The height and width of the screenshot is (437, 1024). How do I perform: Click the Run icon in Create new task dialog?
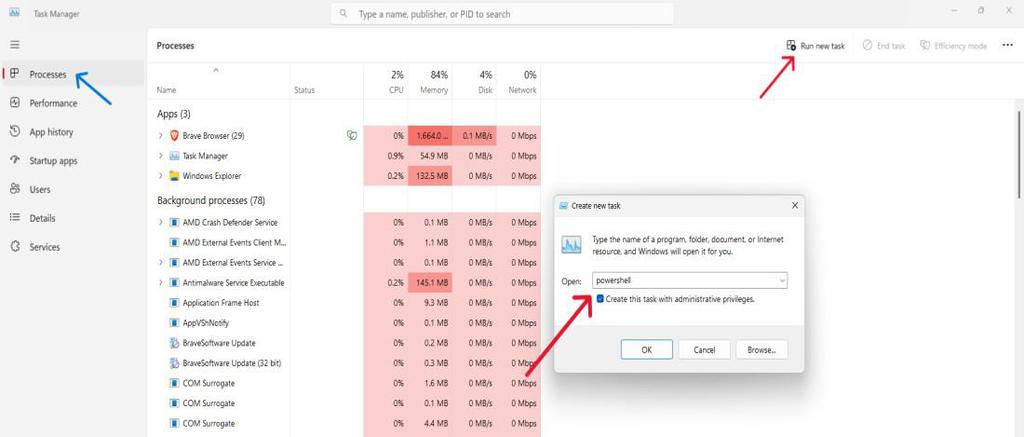[571, 245]
